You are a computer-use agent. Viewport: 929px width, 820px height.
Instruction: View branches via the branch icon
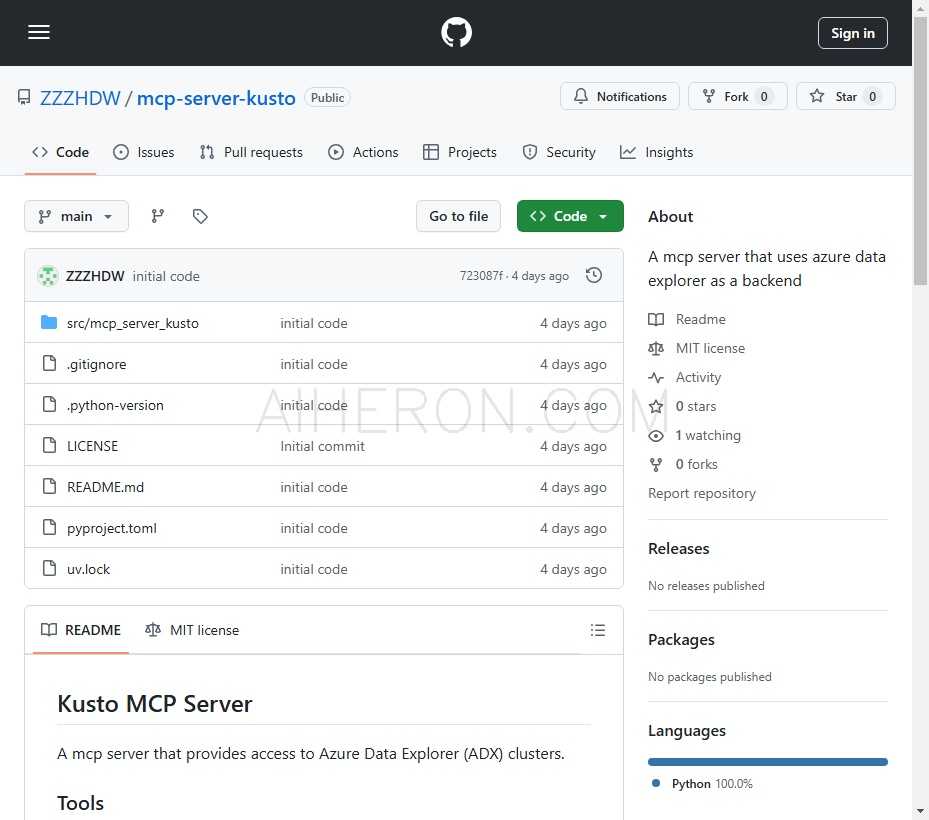158,216
